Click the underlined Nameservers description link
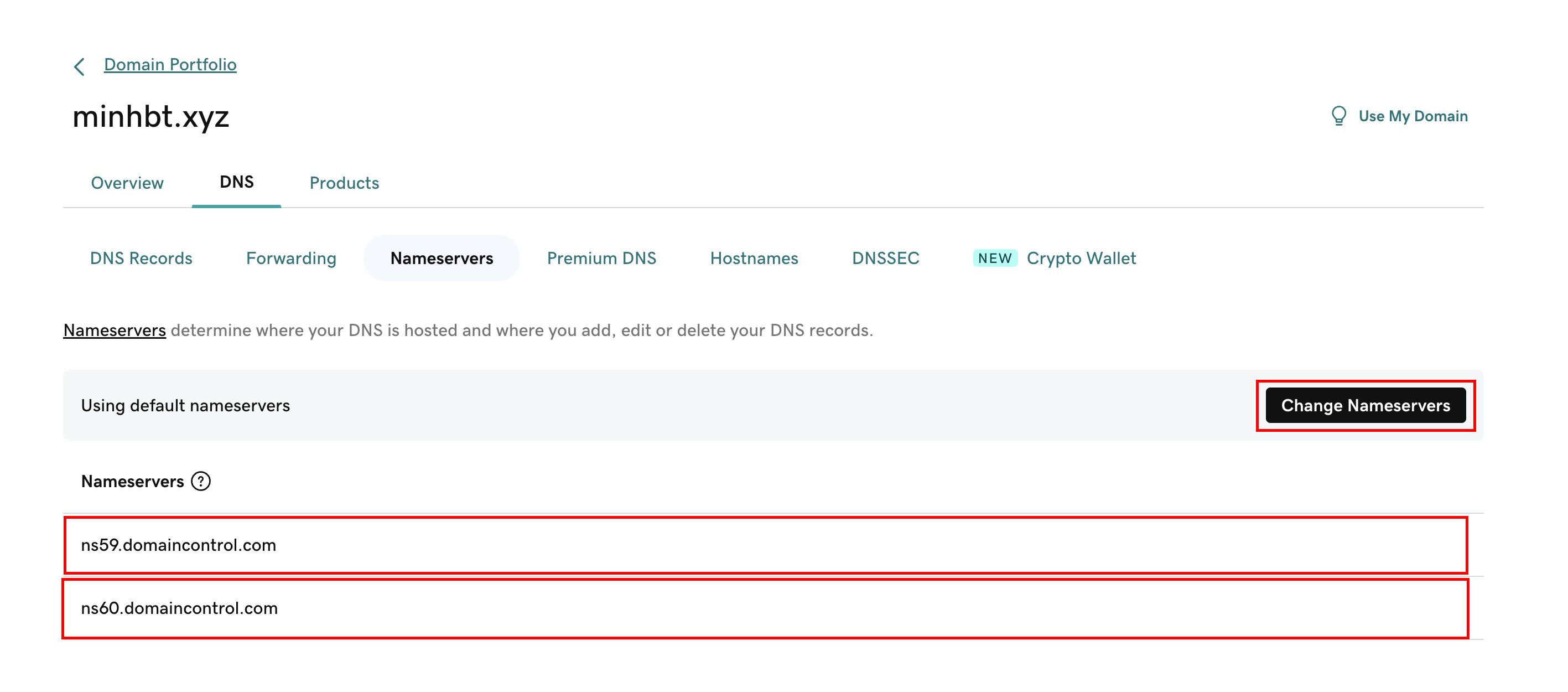The height and width of the screenshot is (692, 1568). click(x=115, y=330)
